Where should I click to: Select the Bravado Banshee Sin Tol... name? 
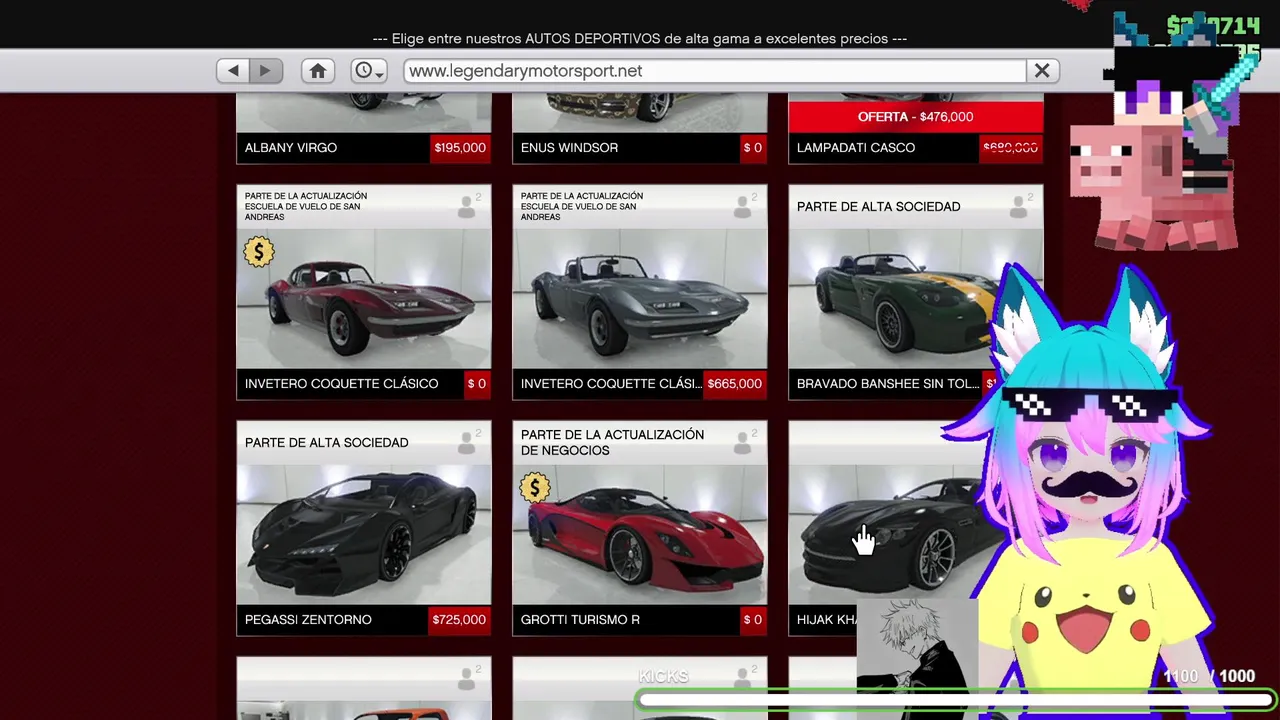[887, 384]
